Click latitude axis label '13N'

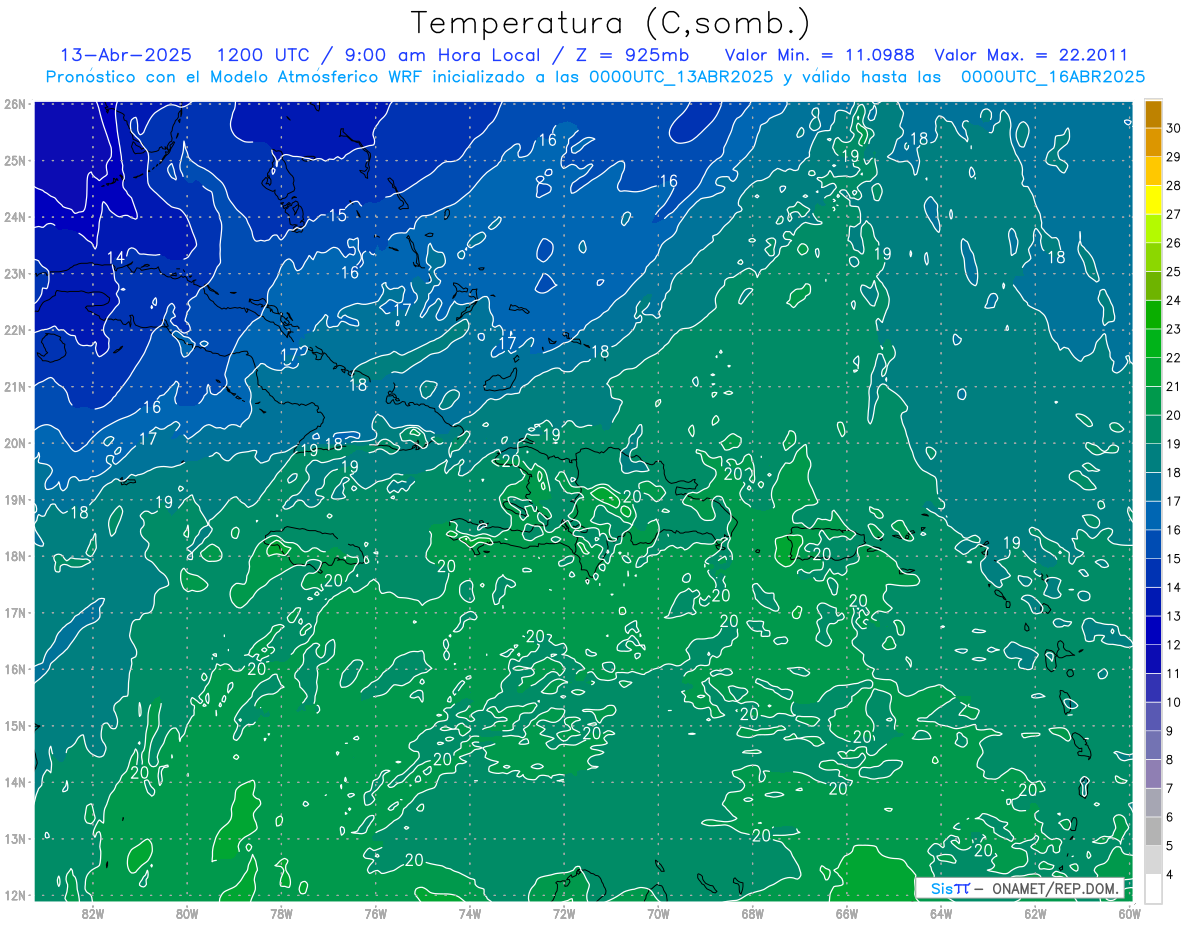click(x=15, y=838)
